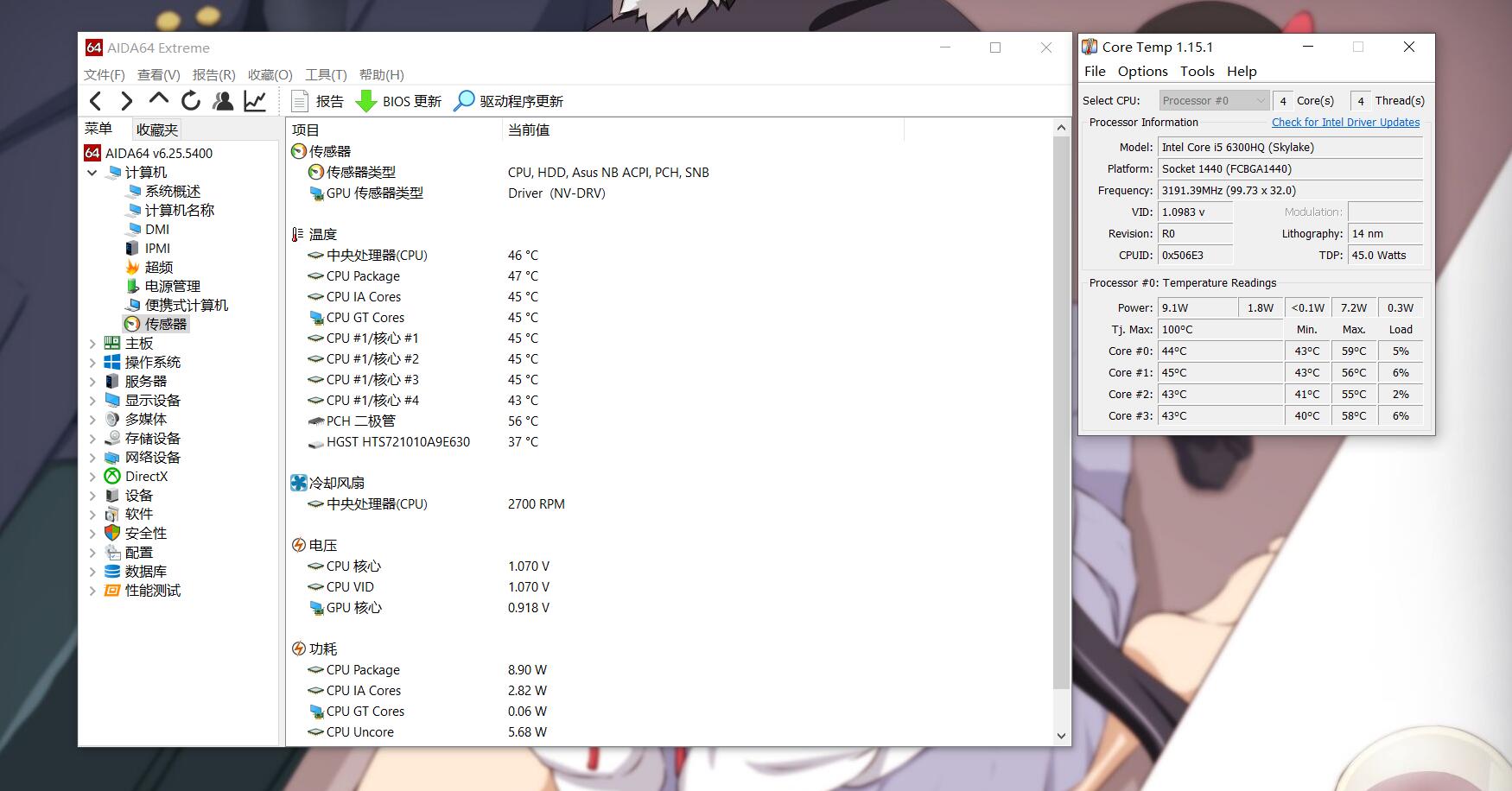1512x791 pixels.
Task: Select DMI in the tree
Action: 156,229
